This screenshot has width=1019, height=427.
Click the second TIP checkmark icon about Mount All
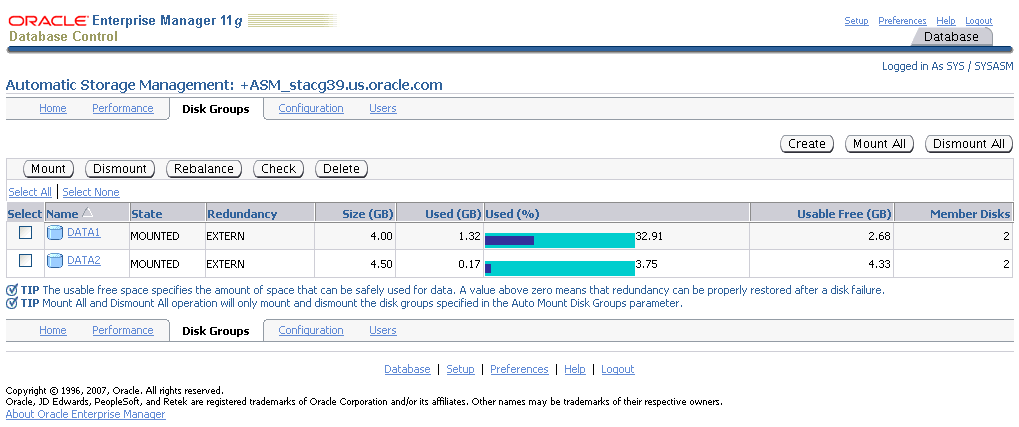pyautogui.click(x=12, y=304)
